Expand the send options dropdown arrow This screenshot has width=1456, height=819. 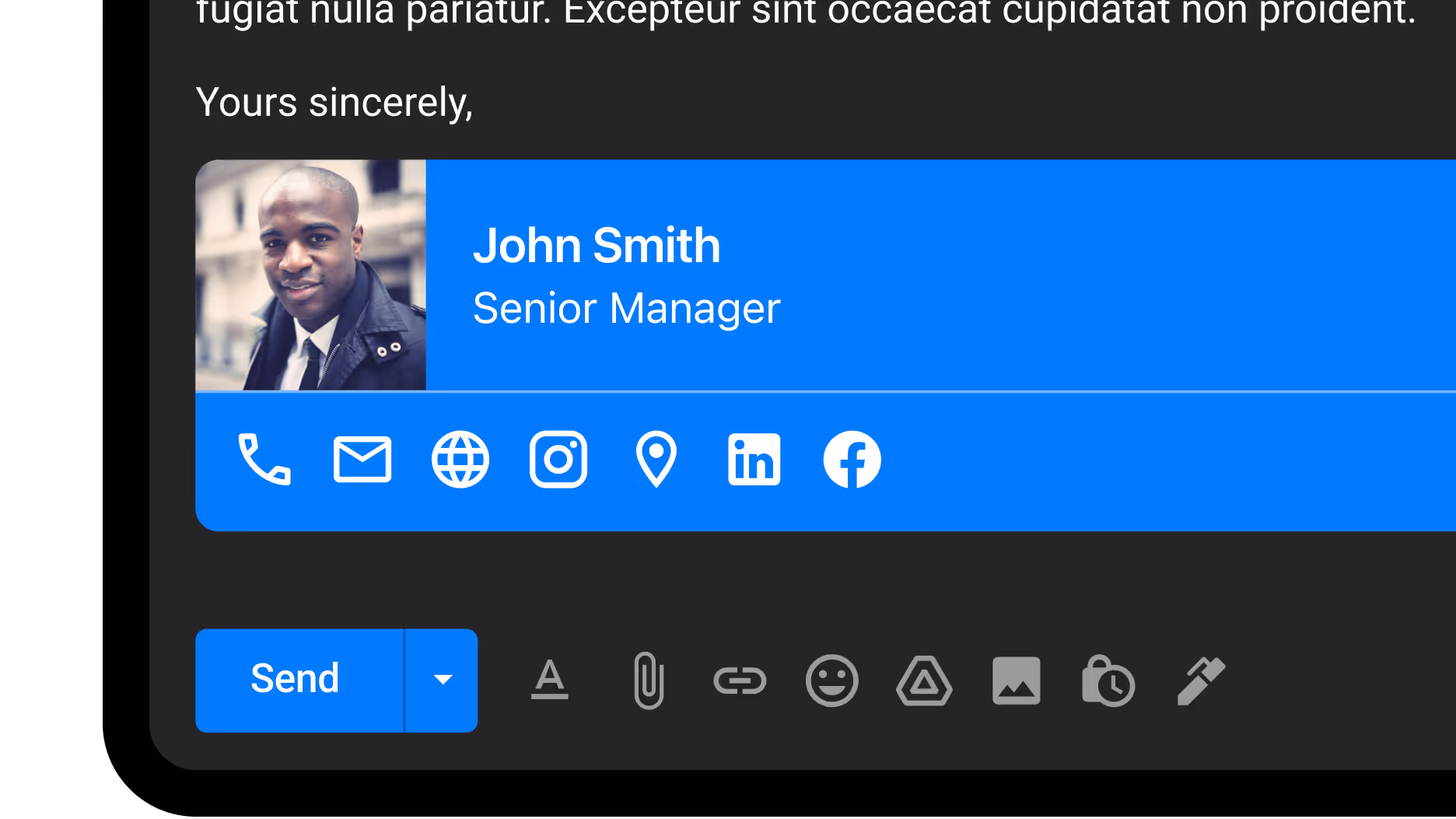click(x=442, y=681)
